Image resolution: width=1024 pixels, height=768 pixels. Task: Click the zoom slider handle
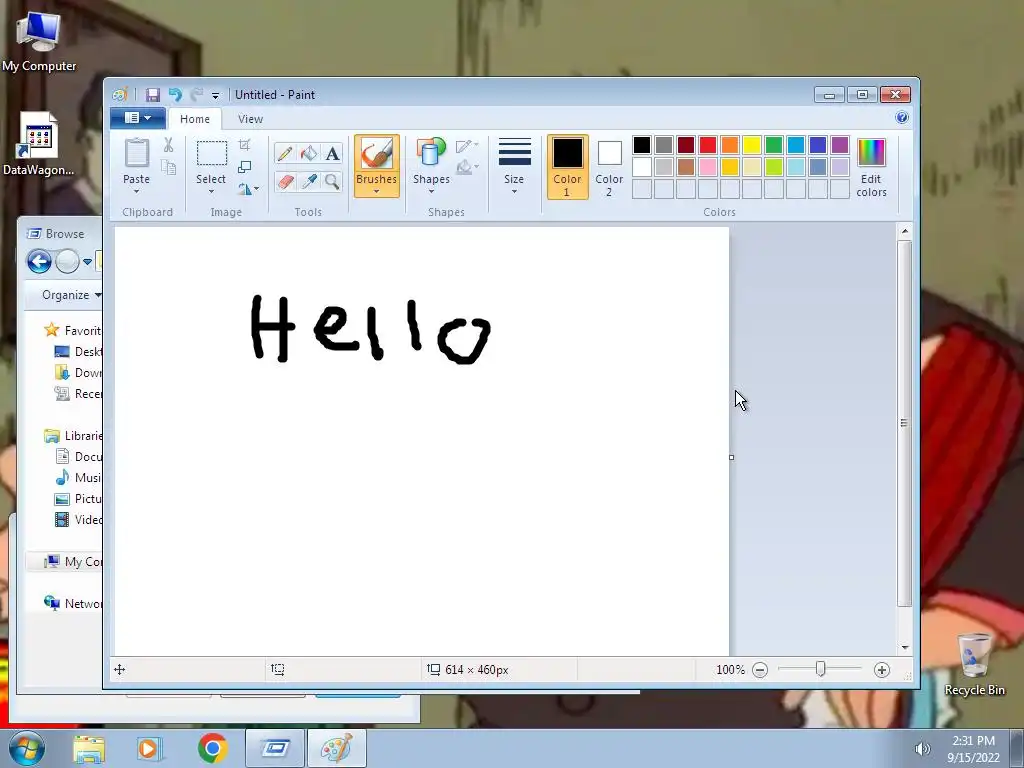pos(821,669)
